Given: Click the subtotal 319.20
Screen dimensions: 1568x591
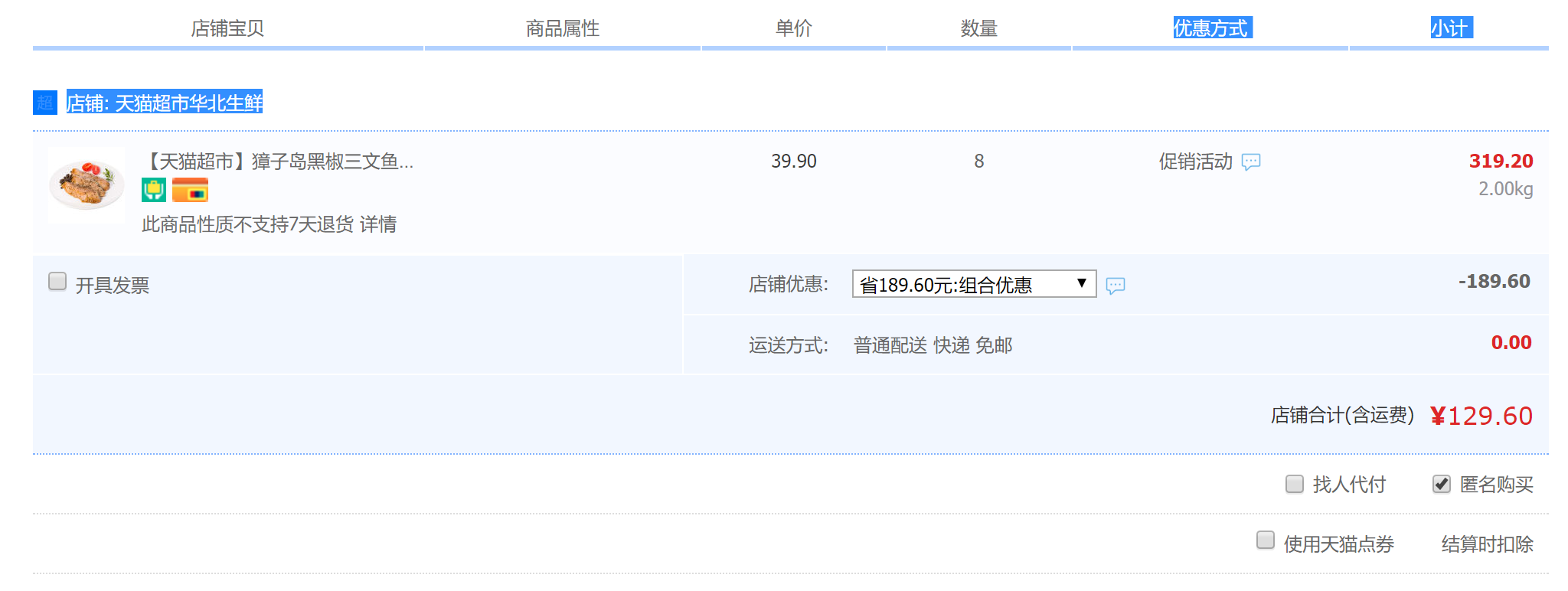Looking at the screenshot, I should 1501,161.
